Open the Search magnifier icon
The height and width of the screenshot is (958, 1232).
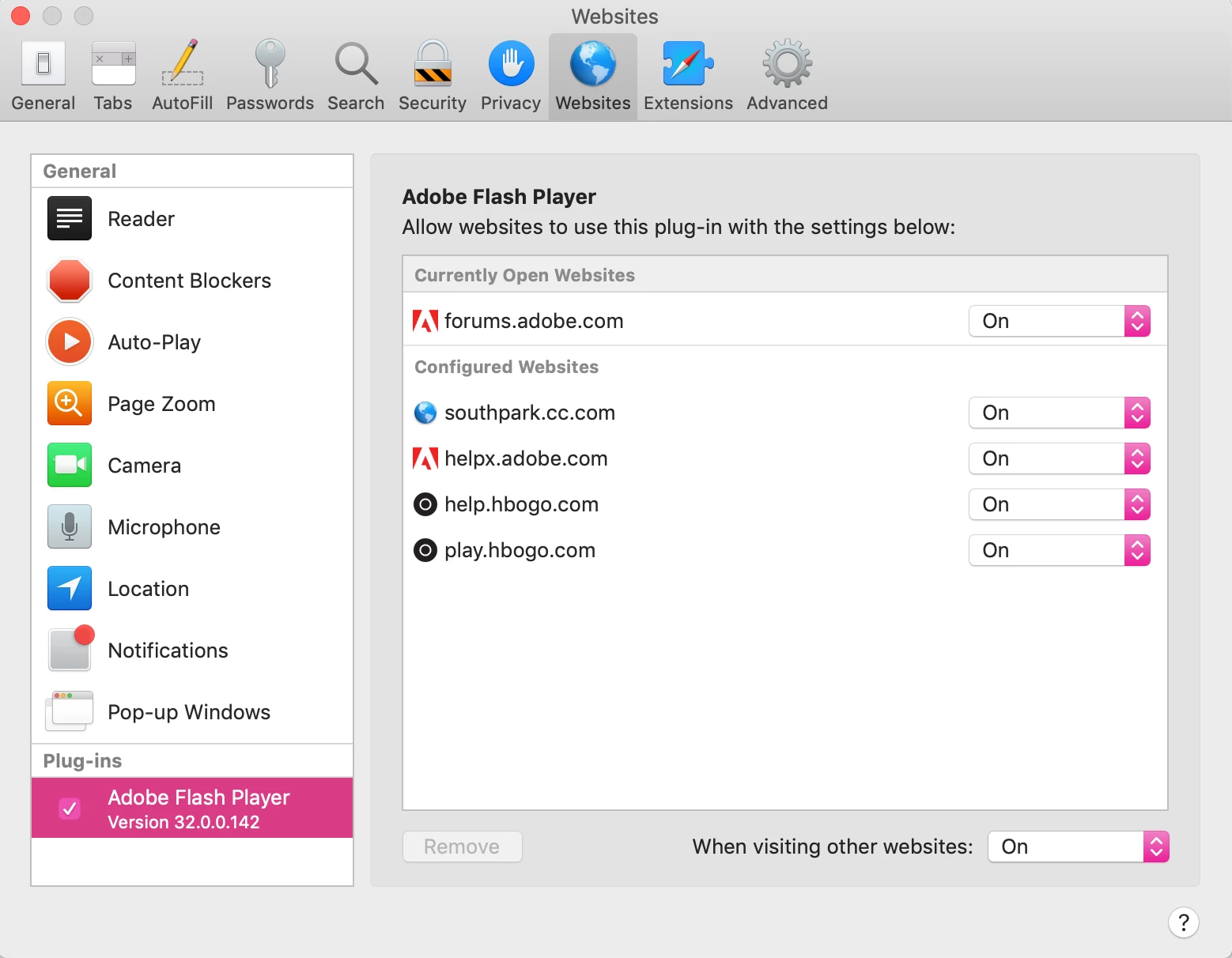click(x=356, y=63)
